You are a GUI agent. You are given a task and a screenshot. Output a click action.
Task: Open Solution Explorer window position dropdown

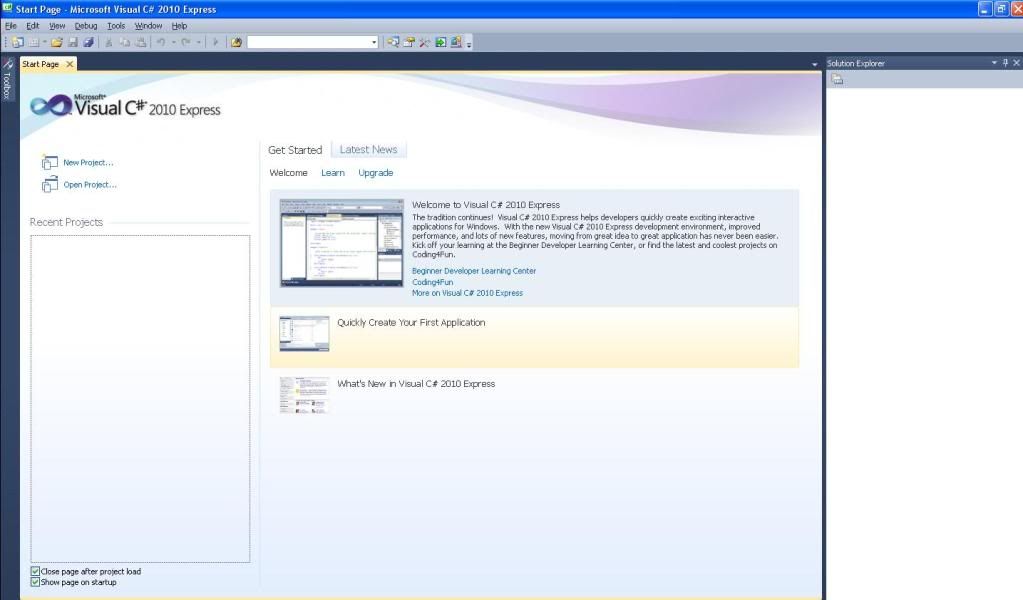tap(994, 63)
